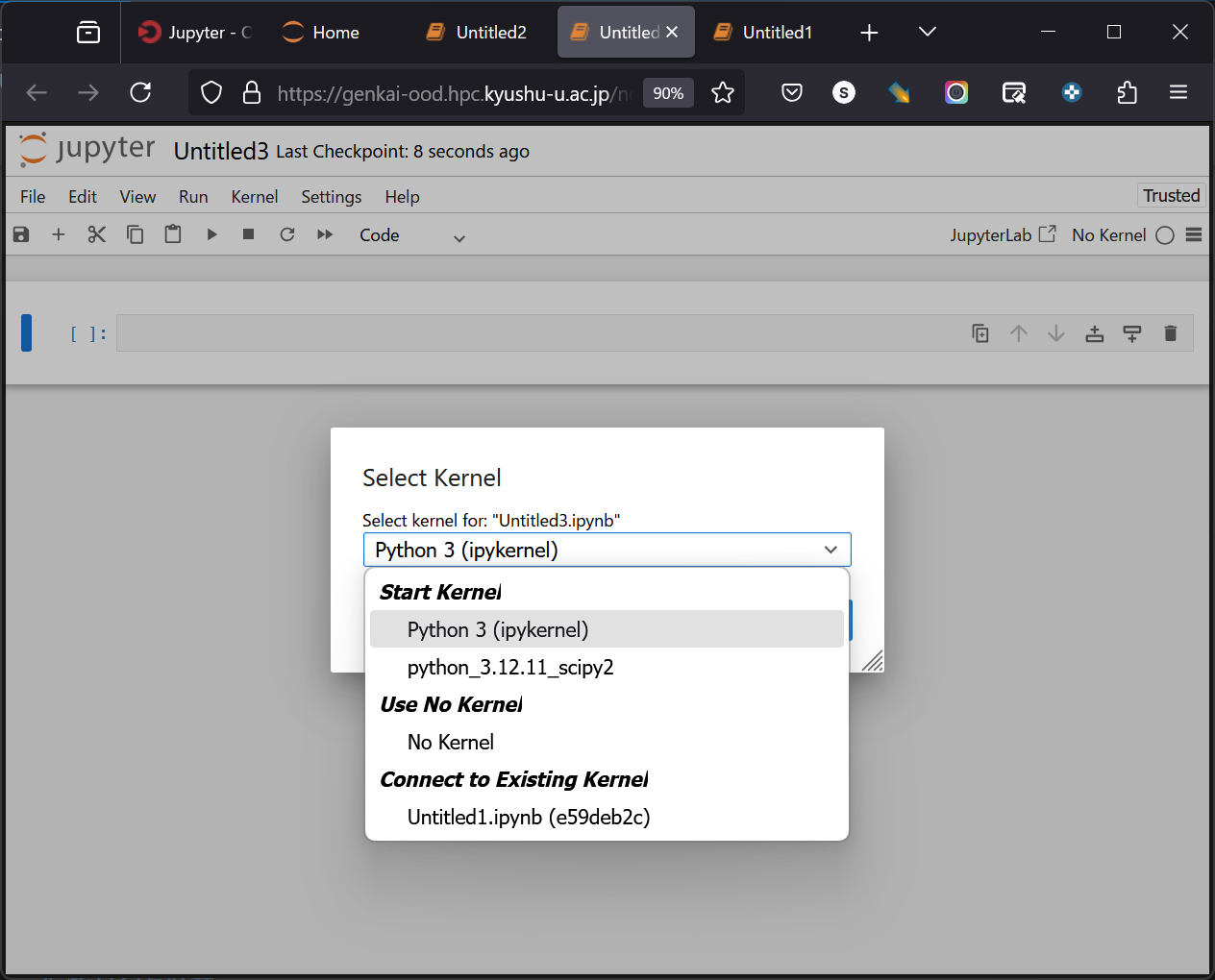The height and width of the screenshot is (980, 1215).
Task: Click the rainbow circle extension icon
Action: 956,92
